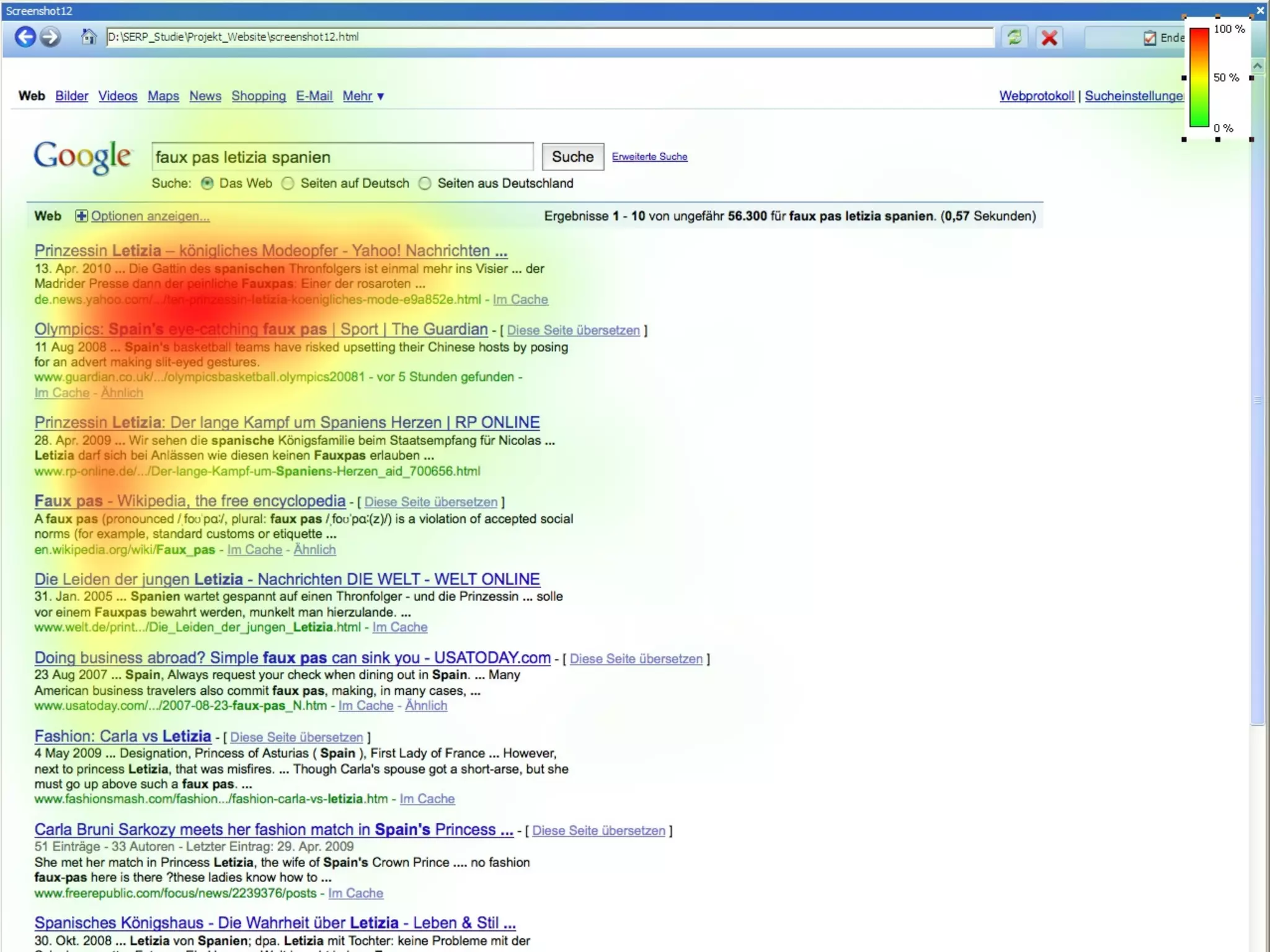This screenshot has width=1270, height=952.
Task: Click the heatmap color scale legend
Action: point(1199,77)
